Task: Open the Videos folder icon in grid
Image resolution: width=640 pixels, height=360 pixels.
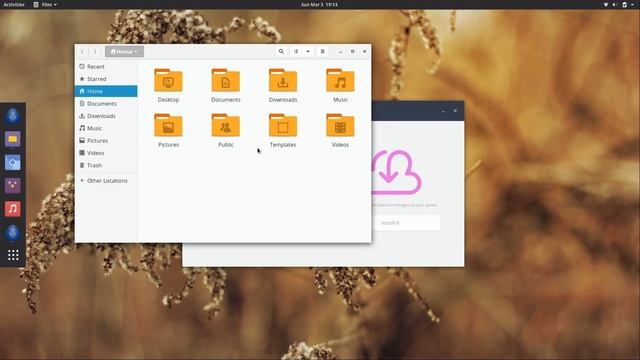Action: [340, 126]
